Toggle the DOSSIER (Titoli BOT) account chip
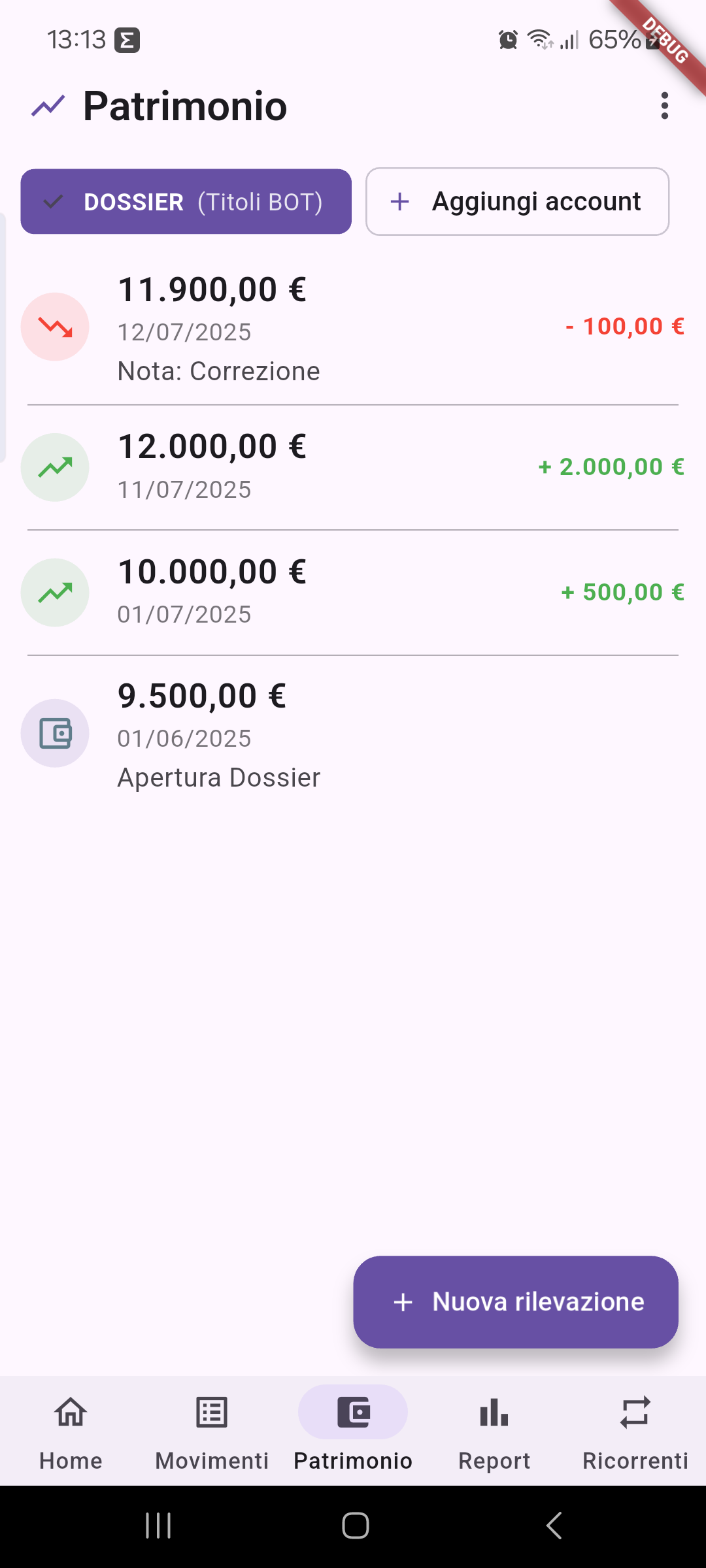The width and height of the screenshot is (706, 1568). (186, 202)
